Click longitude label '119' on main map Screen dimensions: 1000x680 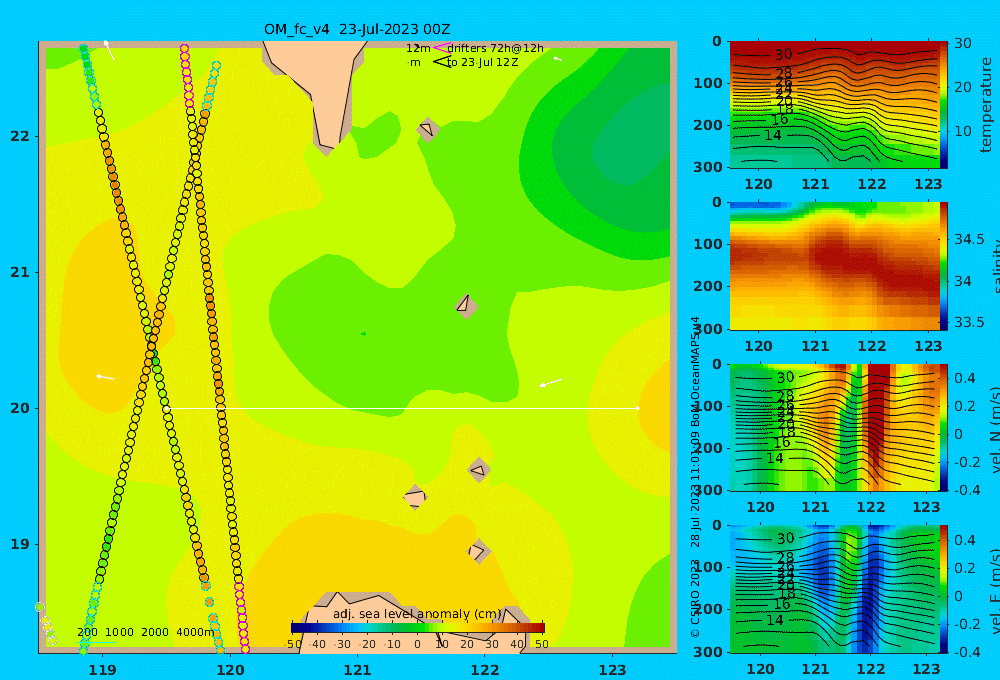tap(103, 670)
